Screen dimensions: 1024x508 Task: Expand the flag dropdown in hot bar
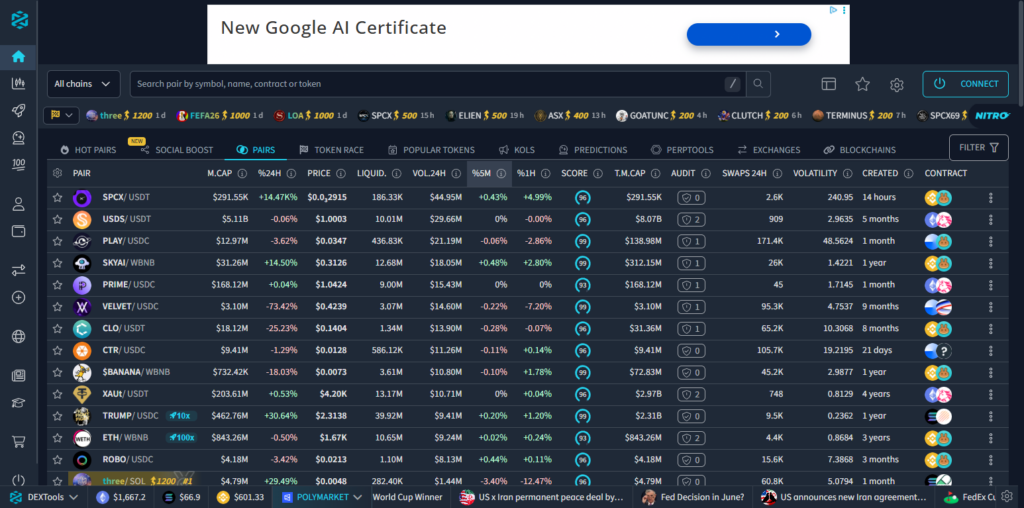point(61,115)
